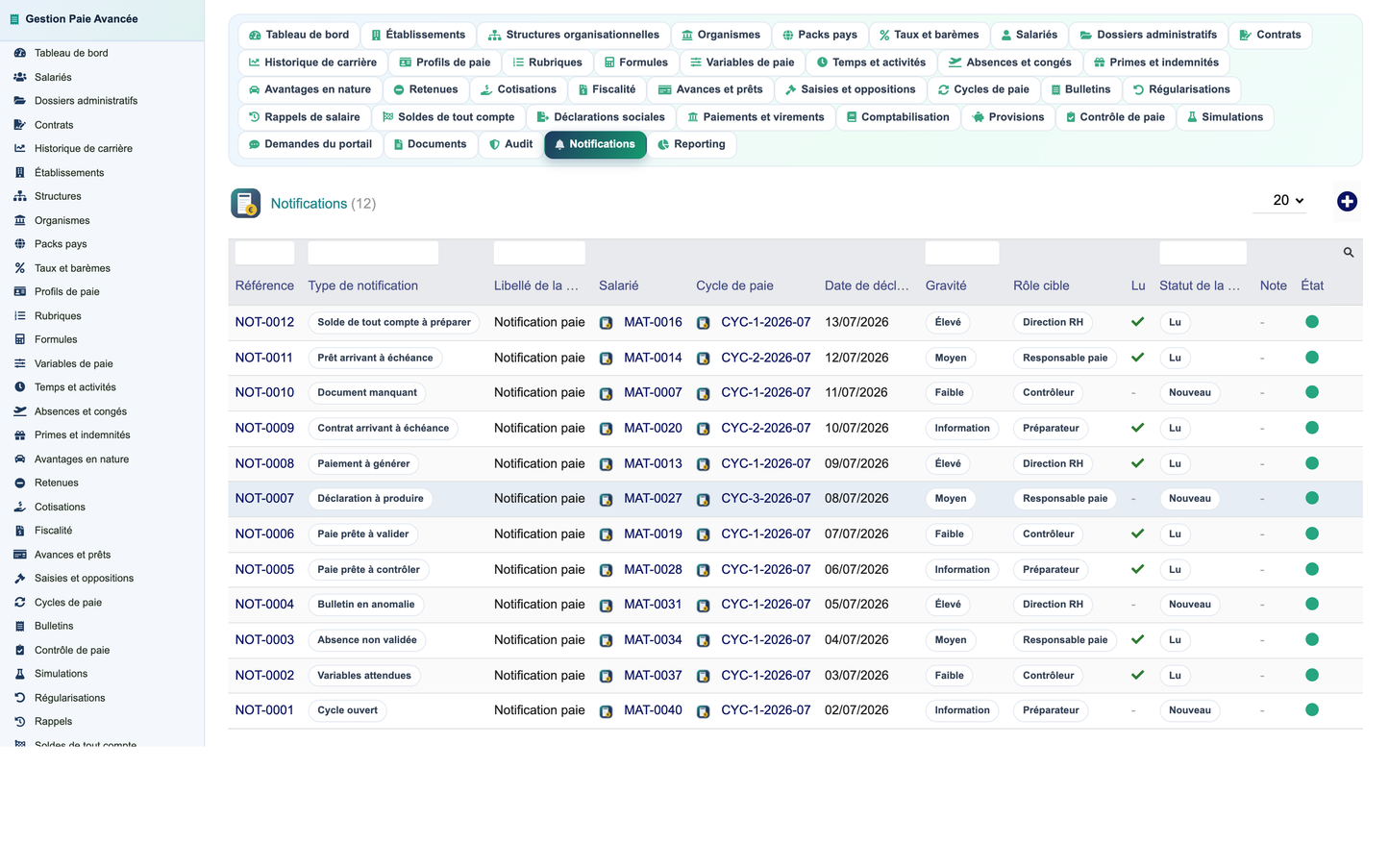Click the add notification plus icon
1389x868 pixels.
click(x=1347, y=201)
